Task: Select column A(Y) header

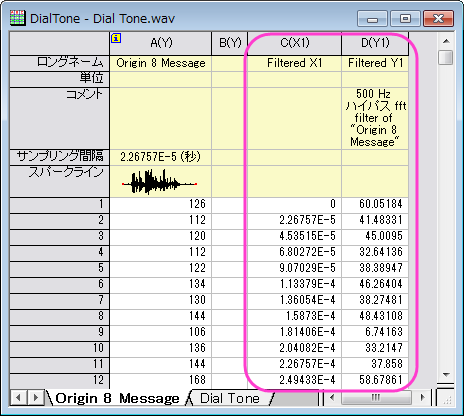Action: [x=161, y=43]
